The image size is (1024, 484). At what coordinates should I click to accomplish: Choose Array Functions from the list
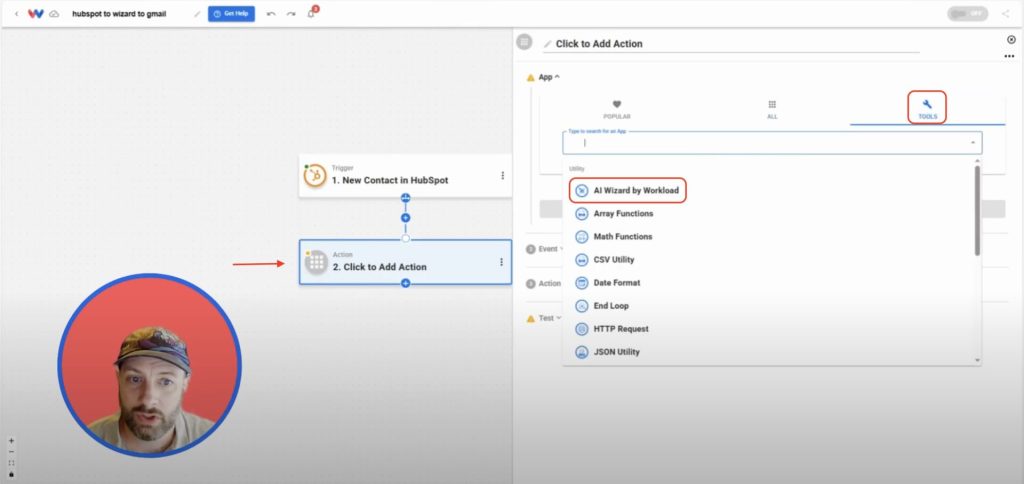point(769,214)
